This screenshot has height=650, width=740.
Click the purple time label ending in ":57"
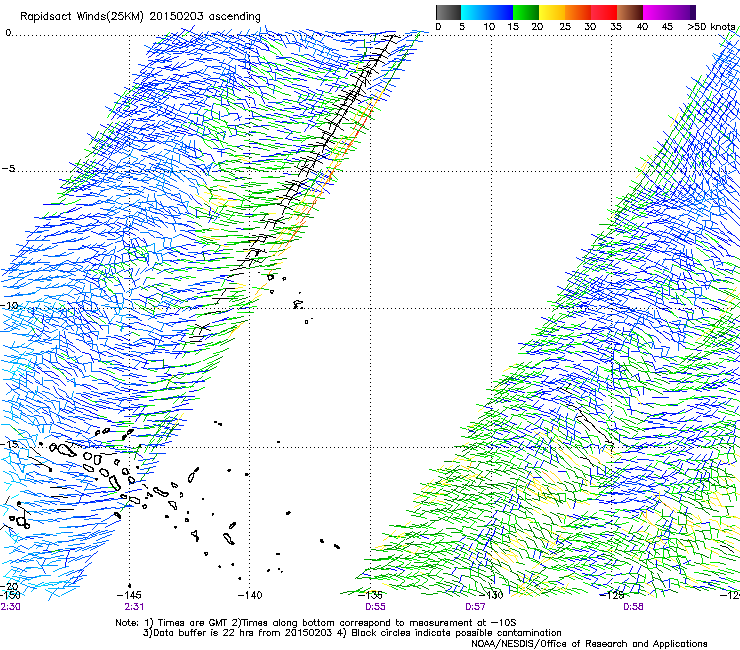tap(475, 607)
